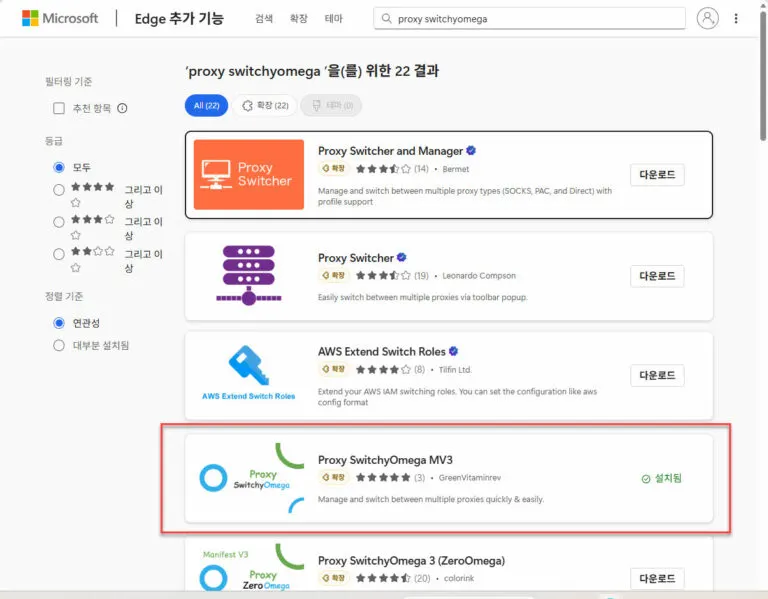Click publisher name GreenVitaminrev
The height and width of the screenshot is (599, 768).
[x=470, y=478]
